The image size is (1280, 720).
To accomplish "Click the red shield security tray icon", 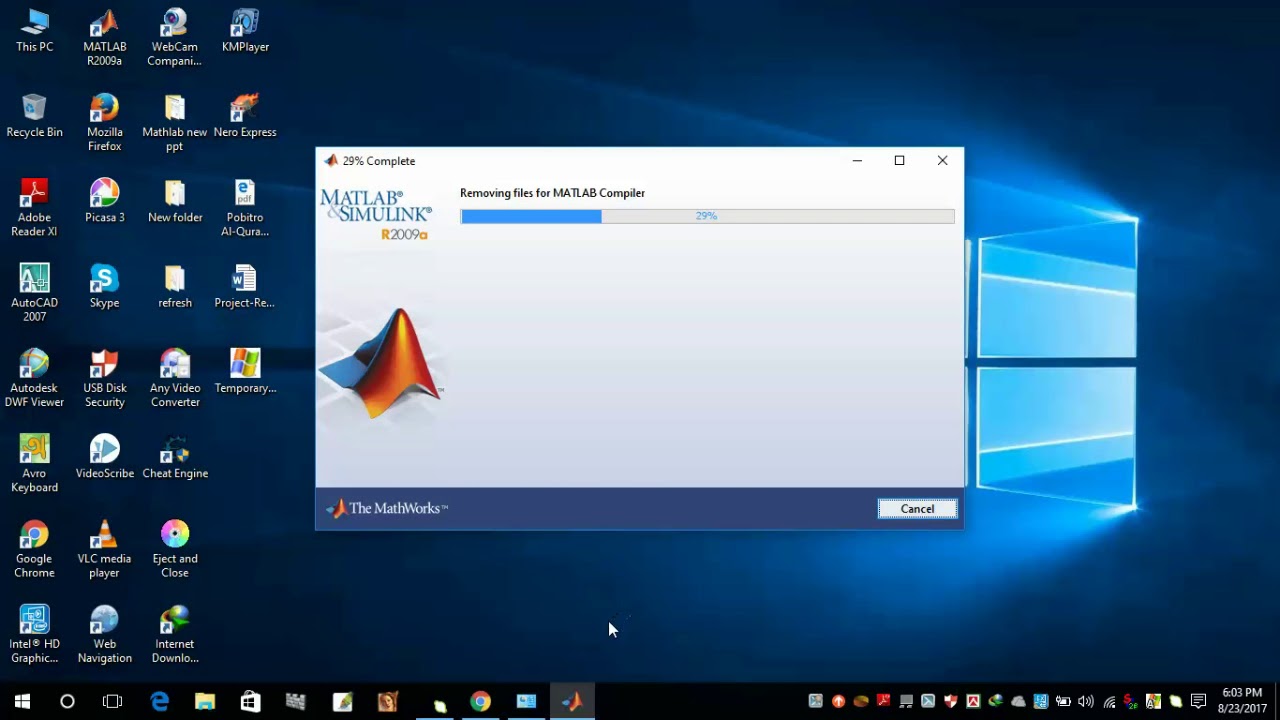I will coord(950,702).
